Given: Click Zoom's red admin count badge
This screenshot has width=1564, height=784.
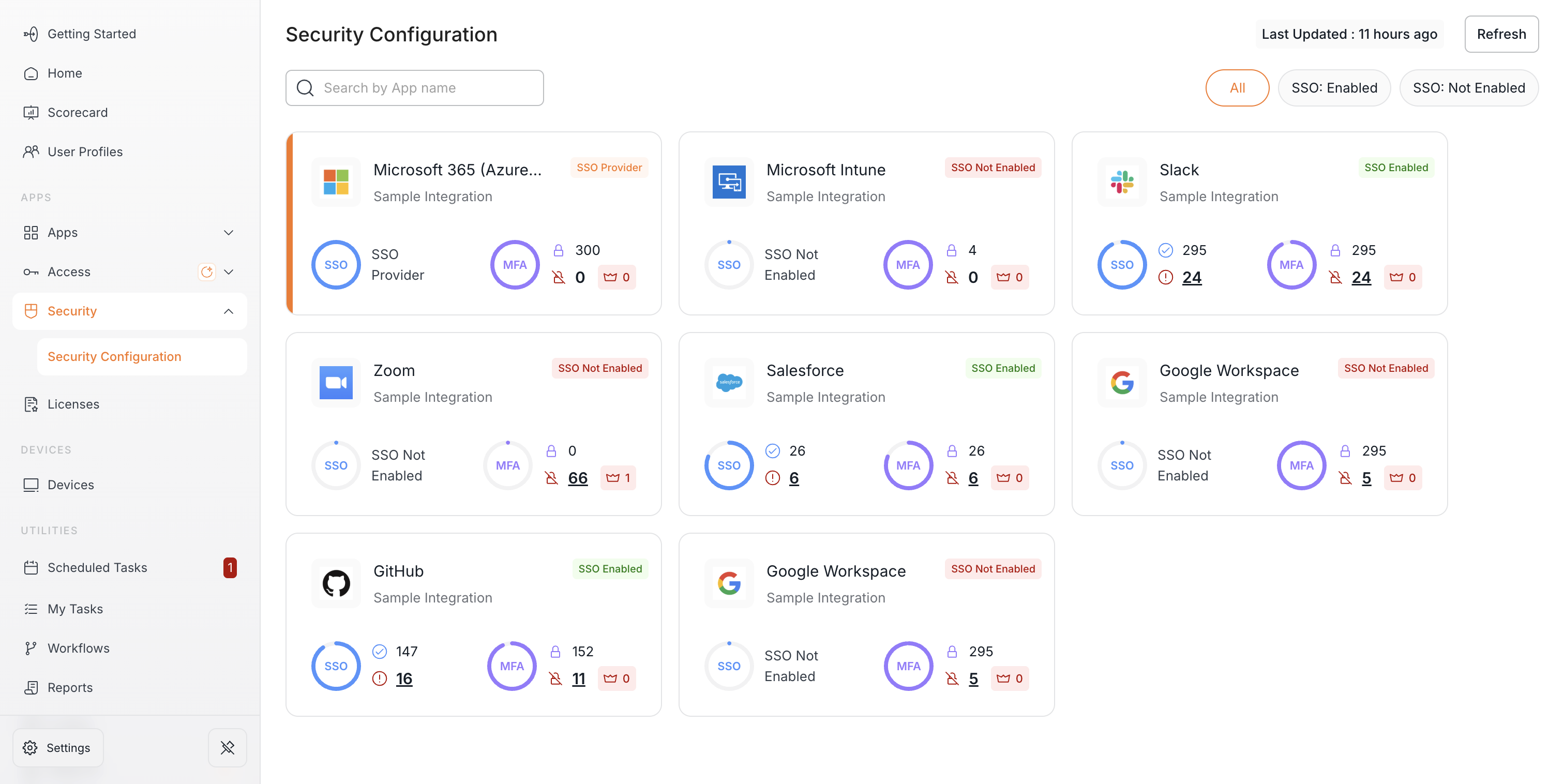Looking at the screenshot, I should pos(618,478).
